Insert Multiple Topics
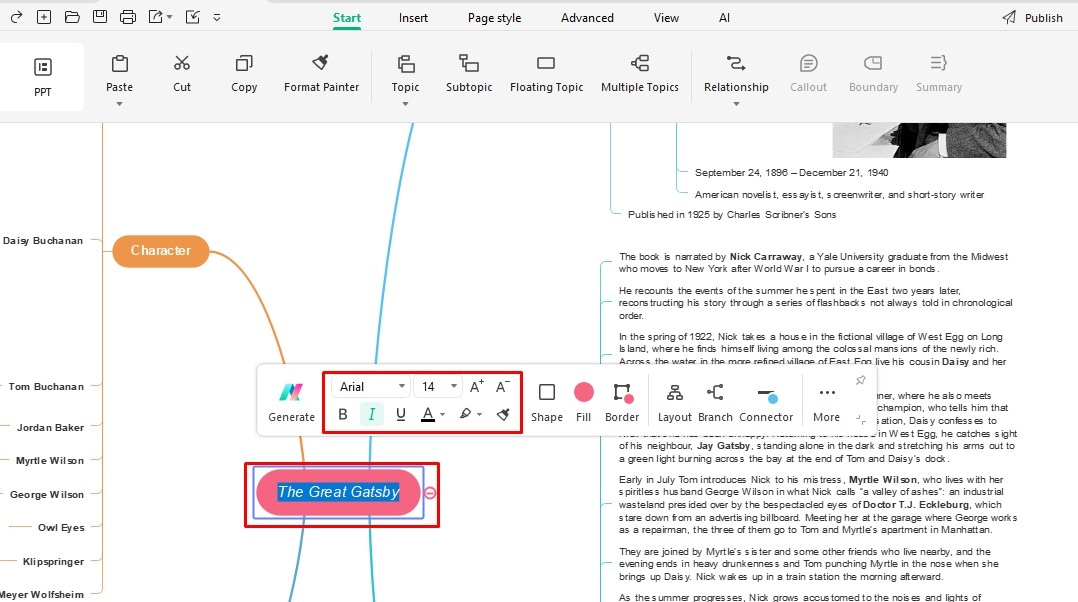 (x=640, y=73)
